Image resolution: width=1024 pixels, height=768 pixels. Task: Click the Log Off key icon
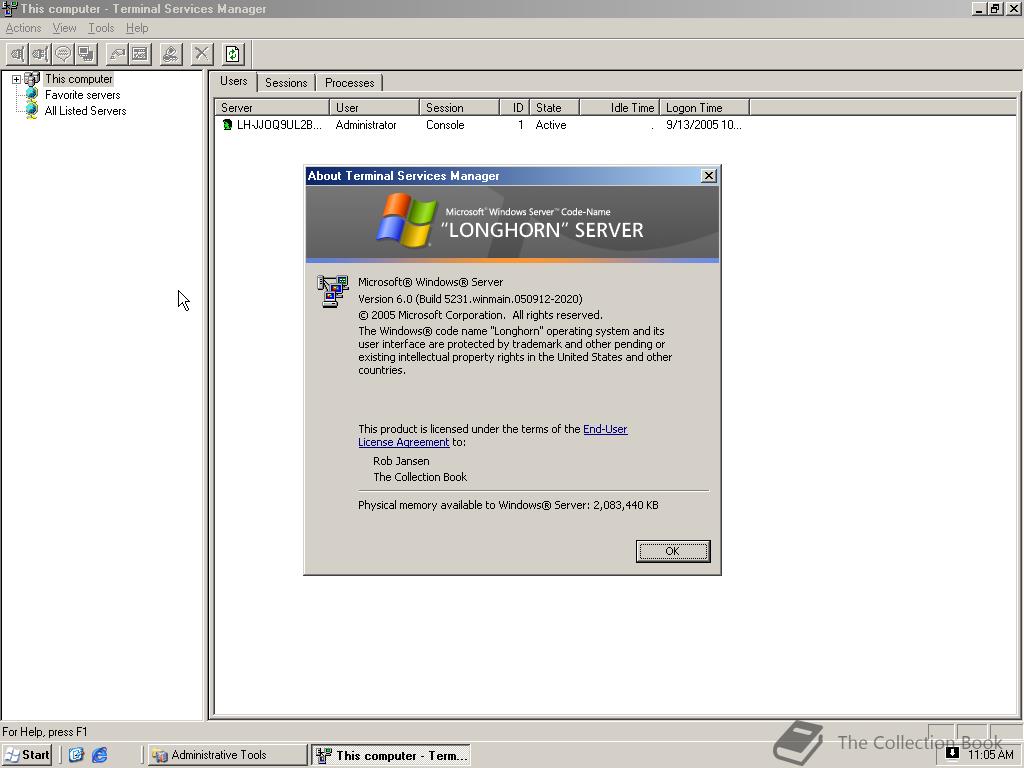[170, 54]
